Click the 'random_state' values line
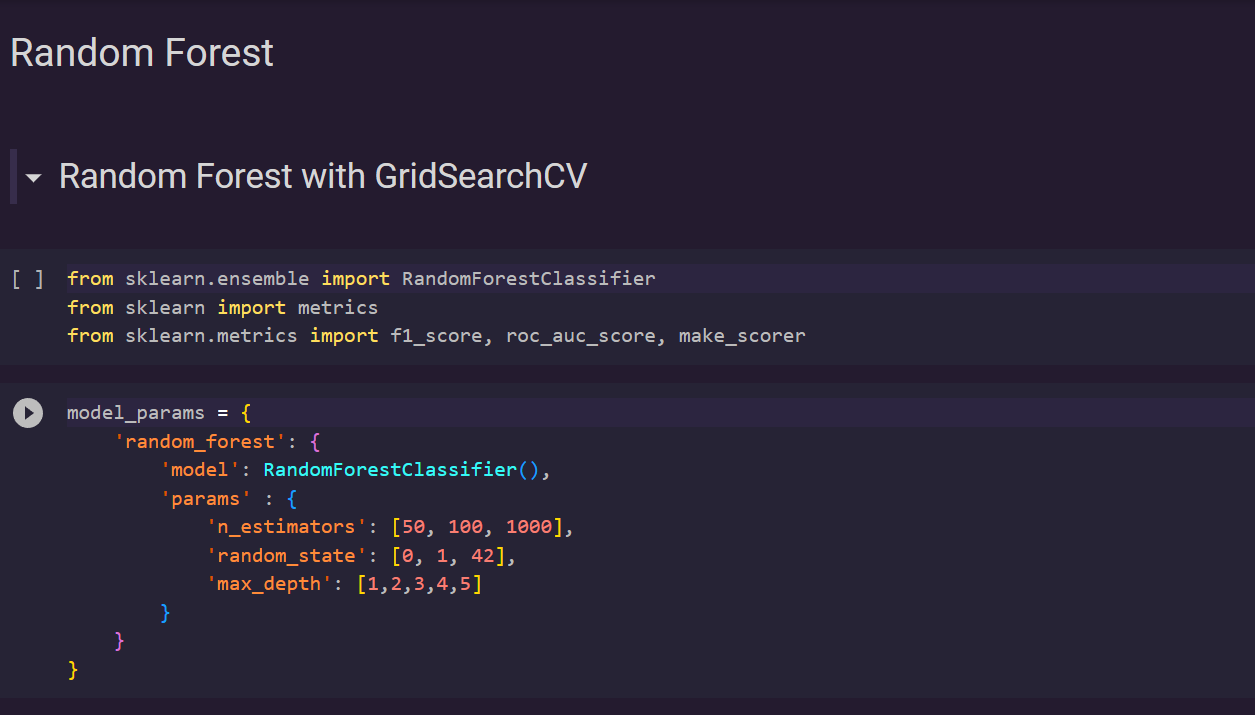This screenshot has width=1255, height=715. pos(361,555)
